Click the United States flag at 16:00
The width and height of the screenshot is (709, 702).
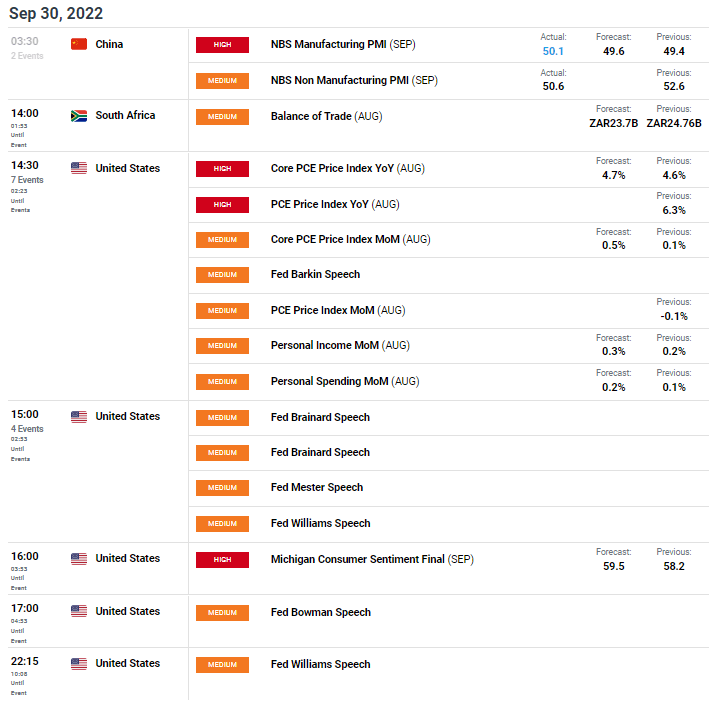pos(79,559)
